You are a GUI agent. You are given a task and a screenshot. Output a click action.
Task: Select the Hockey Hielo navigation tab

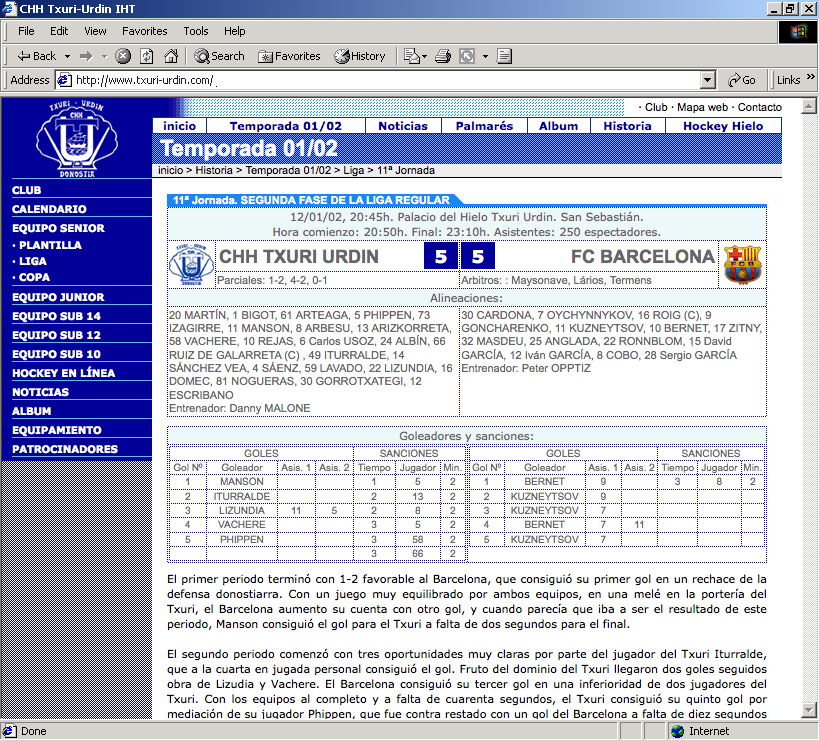[x=723, y=126]
